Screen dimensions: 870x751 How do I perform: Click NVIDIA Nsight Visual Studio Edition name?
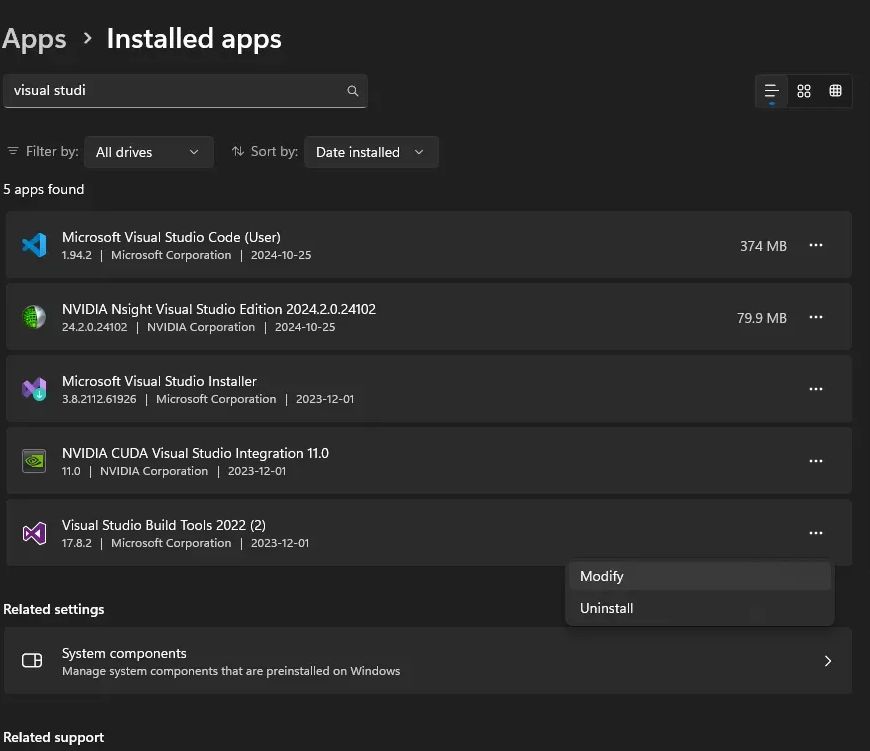219,309
